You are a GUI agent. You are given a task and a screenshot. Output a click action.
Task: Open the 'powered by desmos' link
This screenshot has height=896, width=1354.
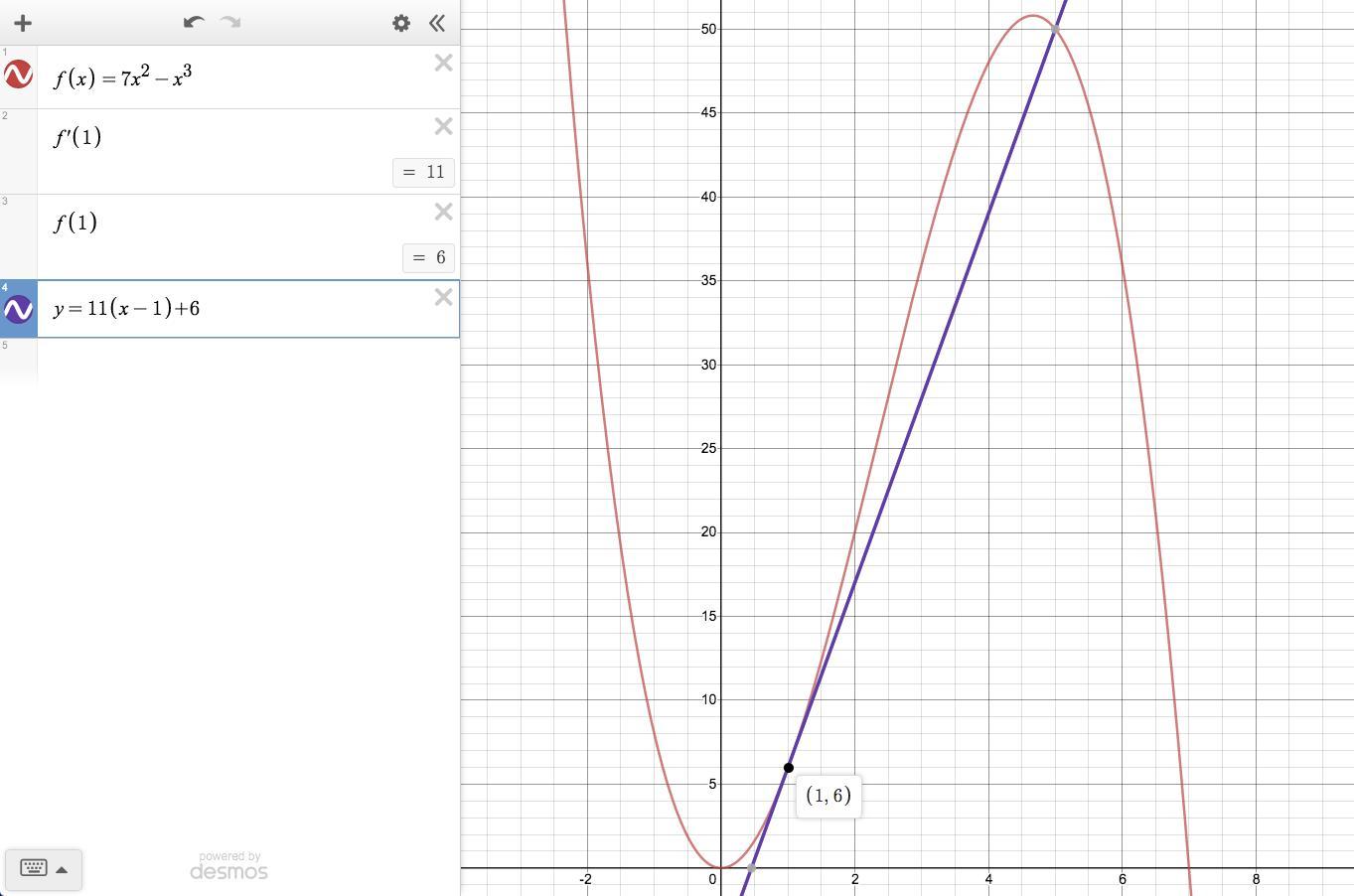tap(228, 866)
